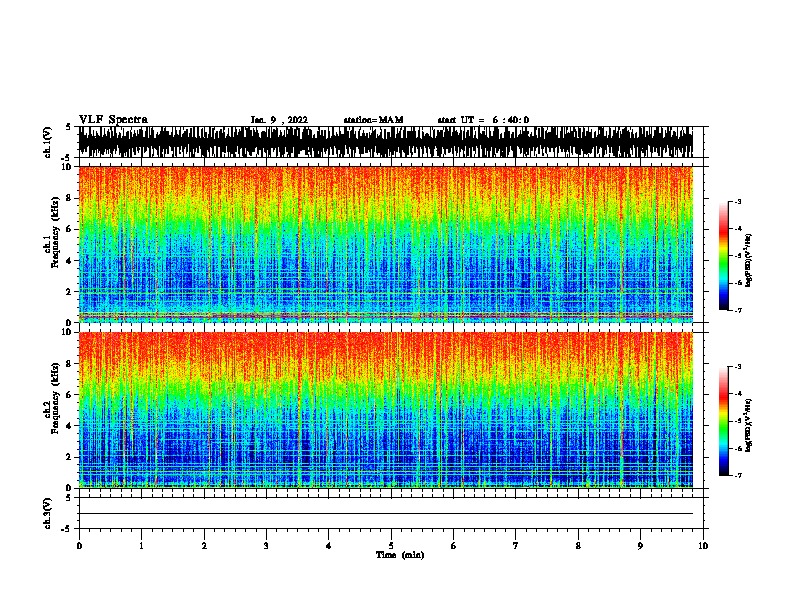Click time axis tick label '10'

(x=703, y=546)
